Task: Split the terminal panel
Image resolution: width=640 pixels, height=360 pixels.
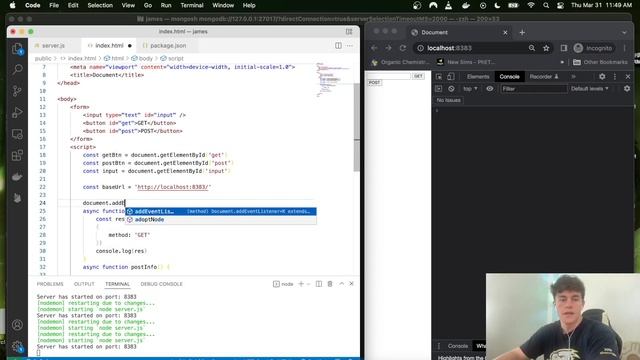Action: 319,284
